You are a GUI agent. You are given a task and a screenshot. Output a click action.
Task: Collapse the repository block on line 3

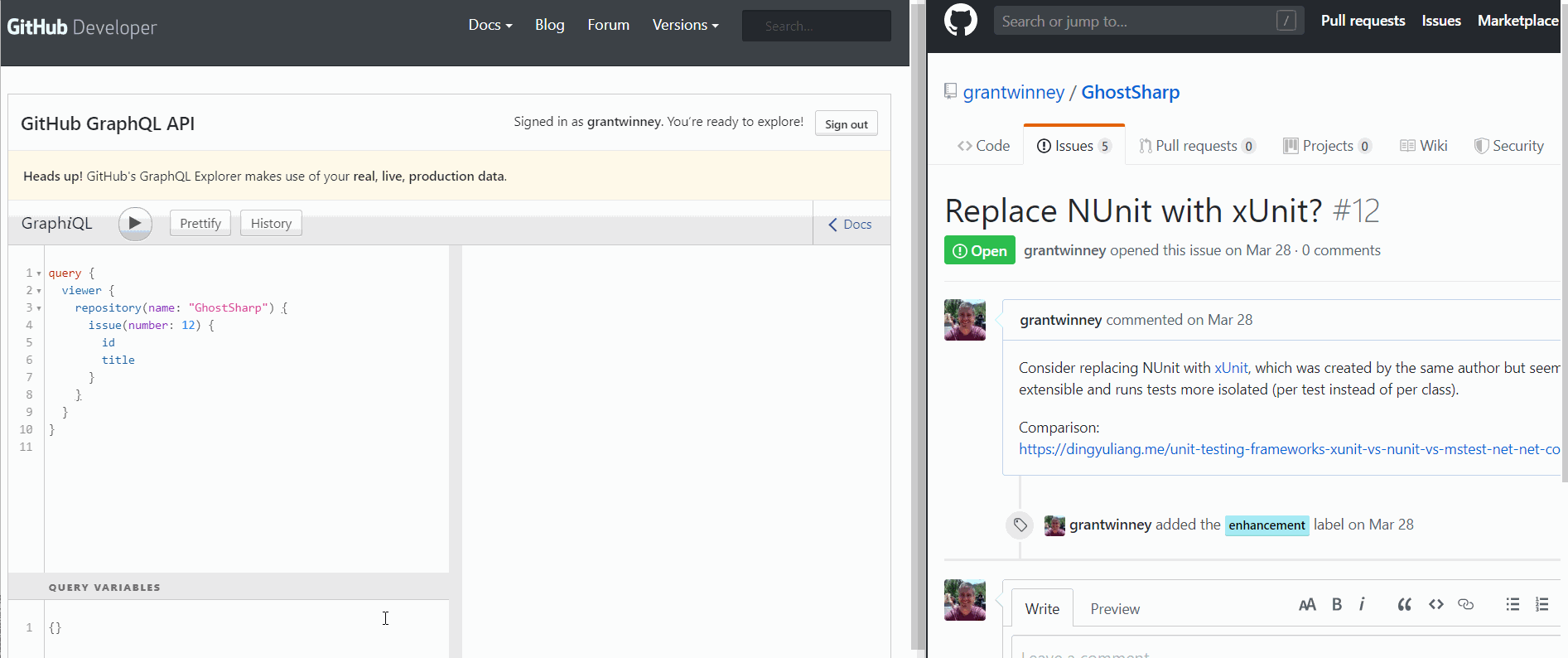(39, 308)
